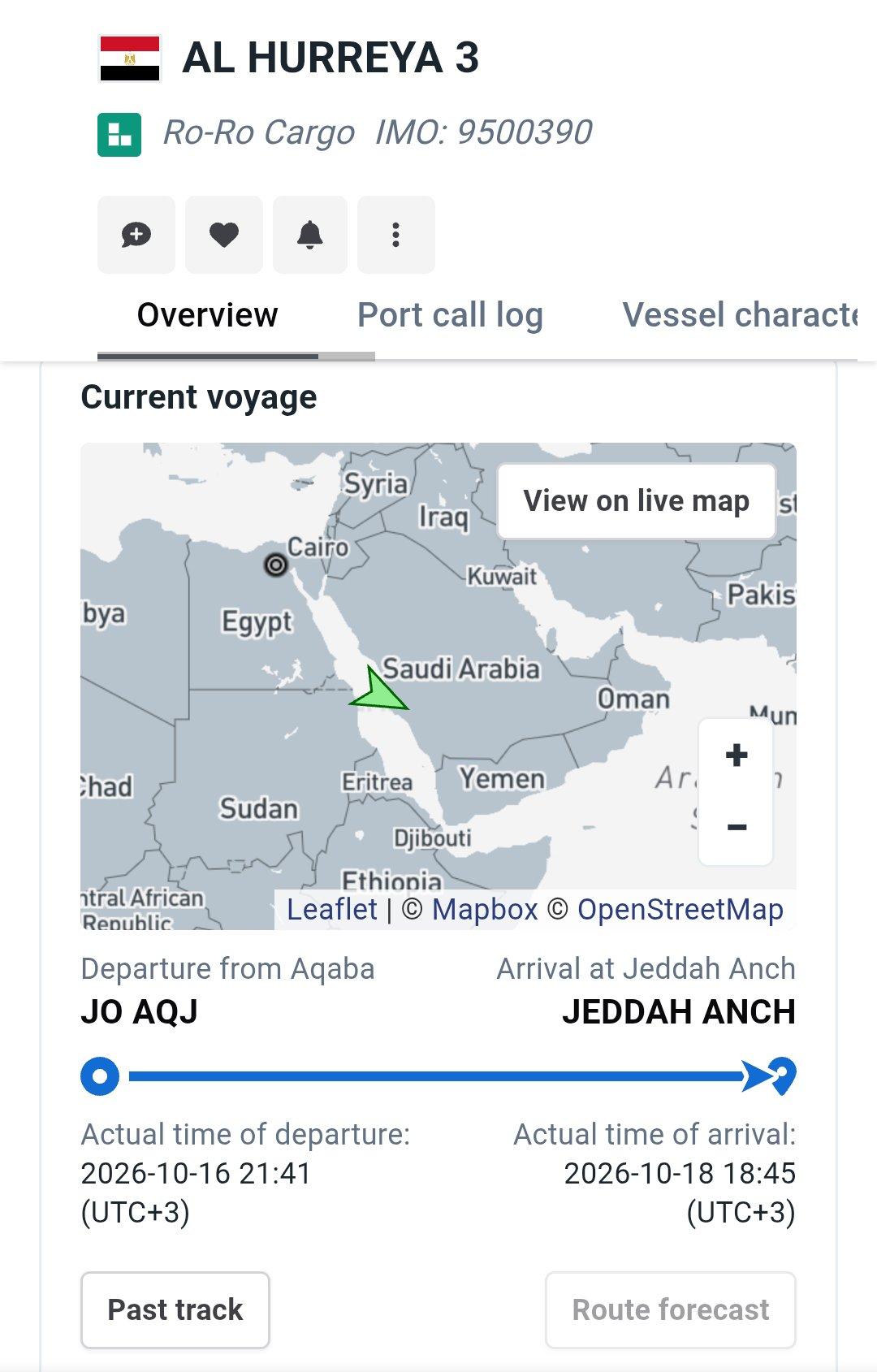
Task: Click the Cairo target marker on map
Action: tap(276, 565)
